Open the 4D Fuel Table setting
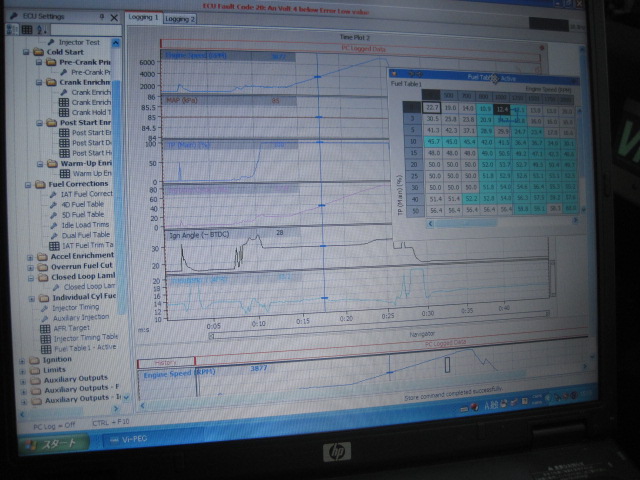 (77, 204)
